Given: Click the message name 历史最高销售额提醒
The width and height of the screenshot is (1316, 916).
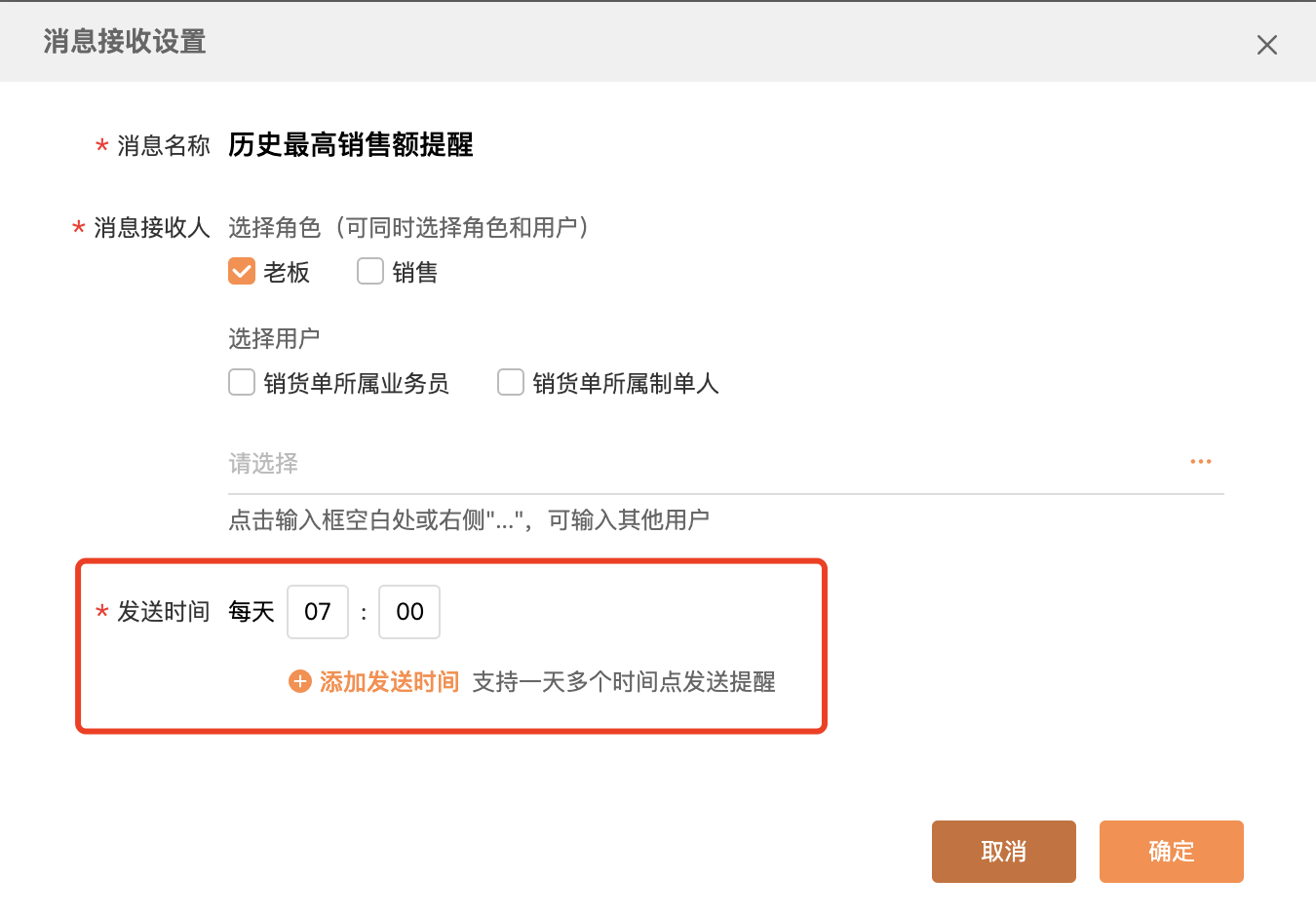Looking at the screenshot, I should [x=350, y=144].
